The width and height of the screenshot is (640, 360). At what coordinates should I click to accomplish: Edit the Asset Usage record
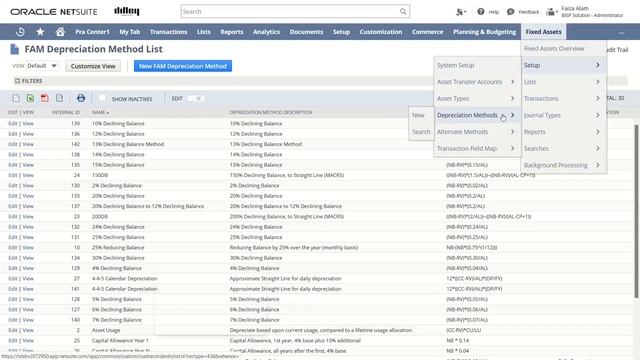coord(13,330)
